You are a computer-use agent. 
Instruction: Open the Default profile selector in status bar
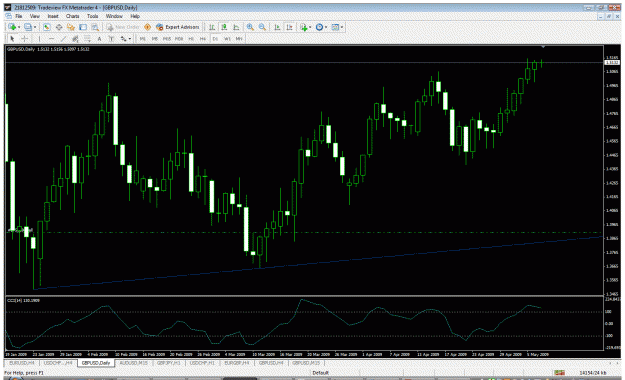point(320,372)
